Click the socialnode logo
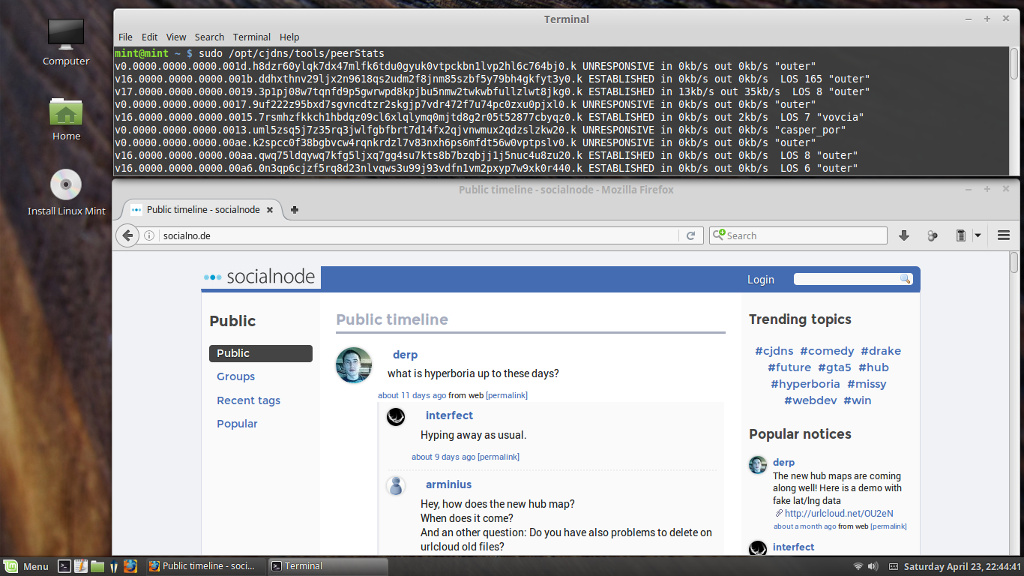Screen dimensions: 1024x576 click(x=260, y=277)
